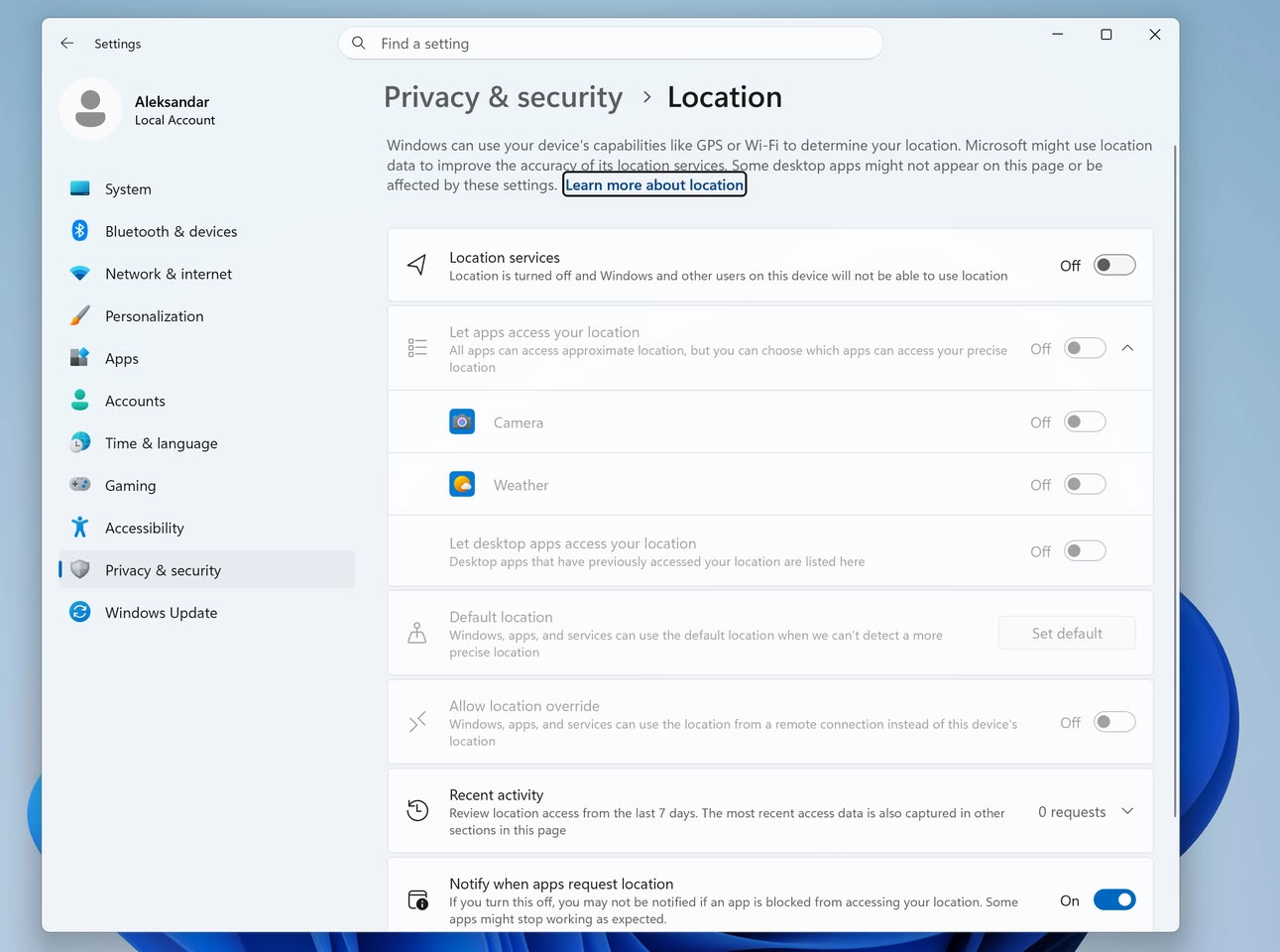This screenshot has width=1280, height=952.
Task: Toggle Let desktop apps access location
Action: (x=1085, y=550)
